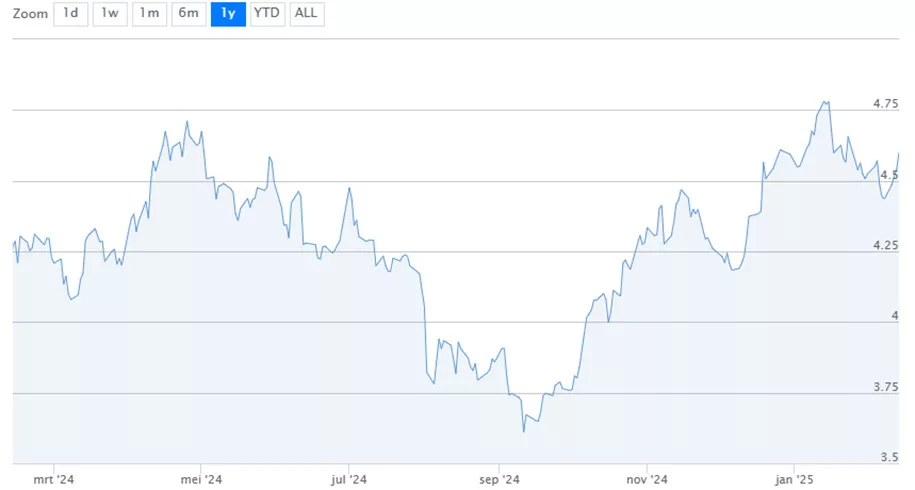This screenshot has height=490, width=915.
Task: Click the 4.5 y-axis value
Action: click(x=890, y=175)
